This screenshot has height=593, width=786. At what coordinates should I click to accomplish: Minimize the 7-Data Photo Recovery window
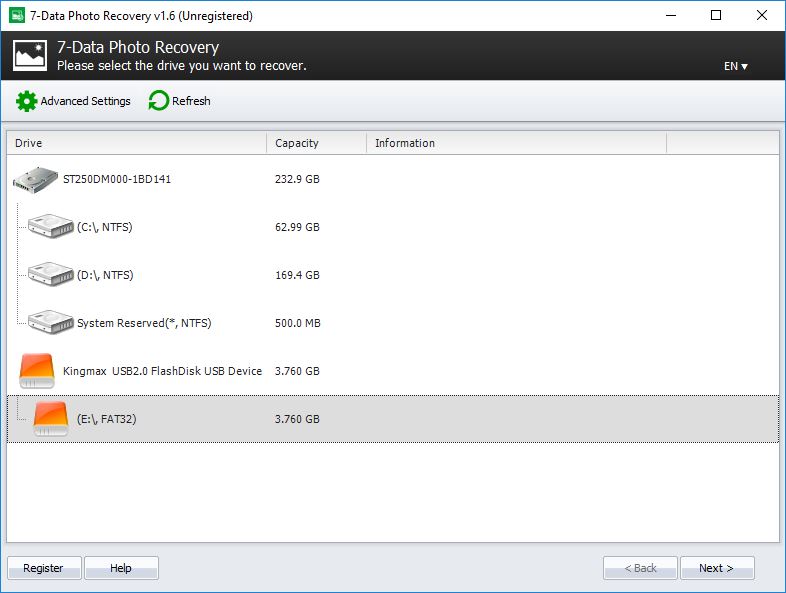671,16
